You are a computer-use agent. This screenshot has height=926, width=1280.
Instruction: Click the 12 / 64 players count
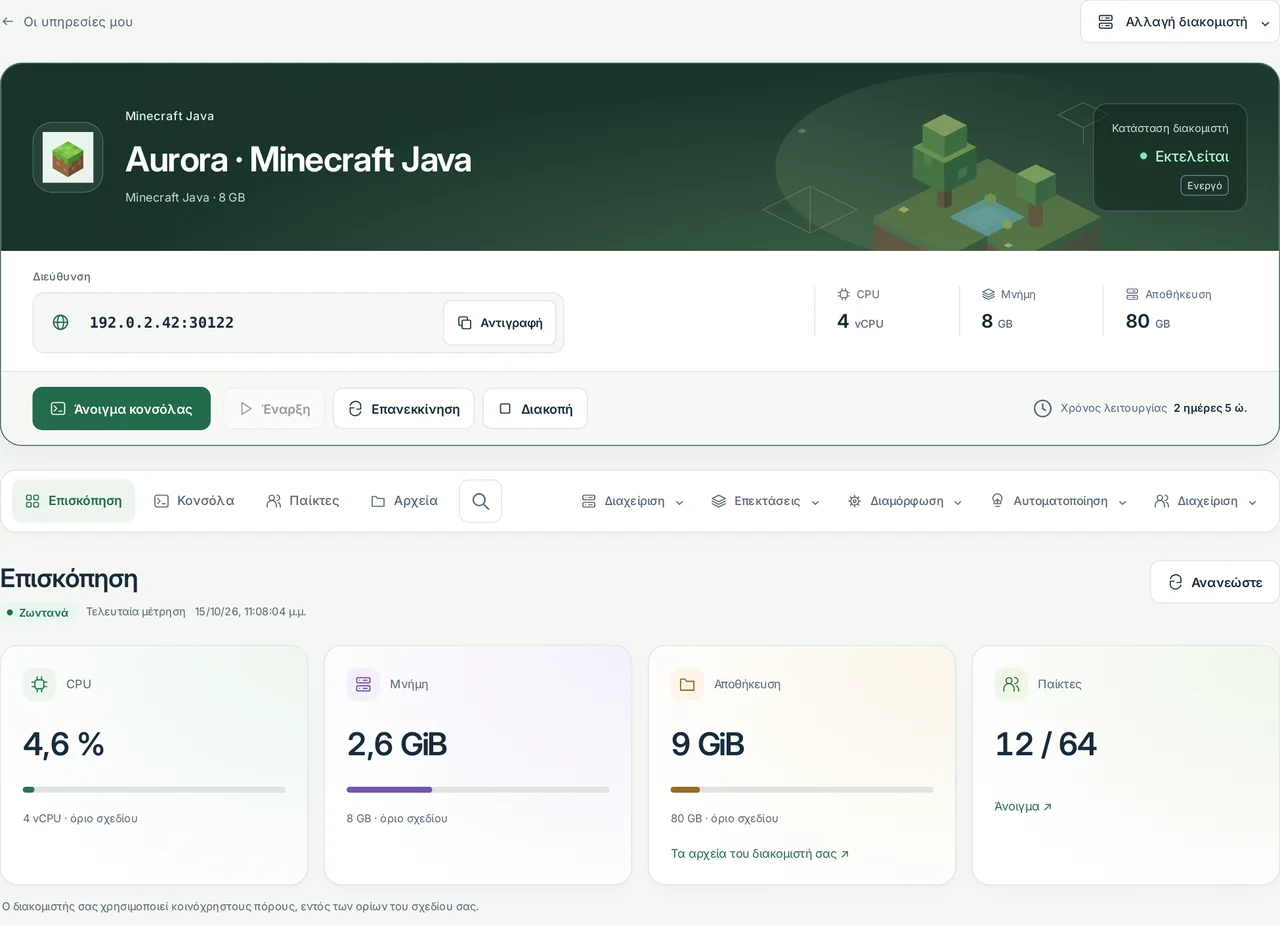tap(1046, 744)
